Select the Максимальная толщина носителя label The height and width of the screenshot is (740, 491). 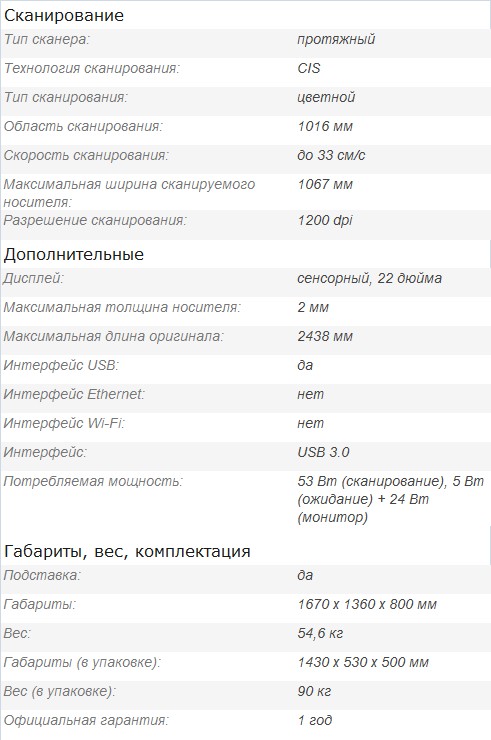tap(122, 307)
